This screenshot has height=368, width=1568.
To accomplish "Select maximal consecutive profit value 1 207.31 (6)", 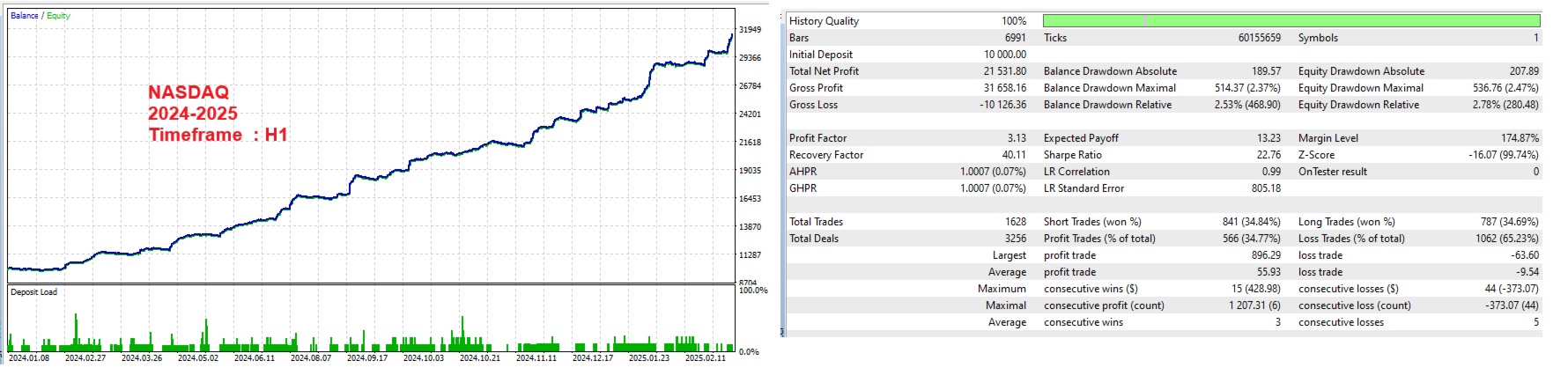I will coord(1255,305).
